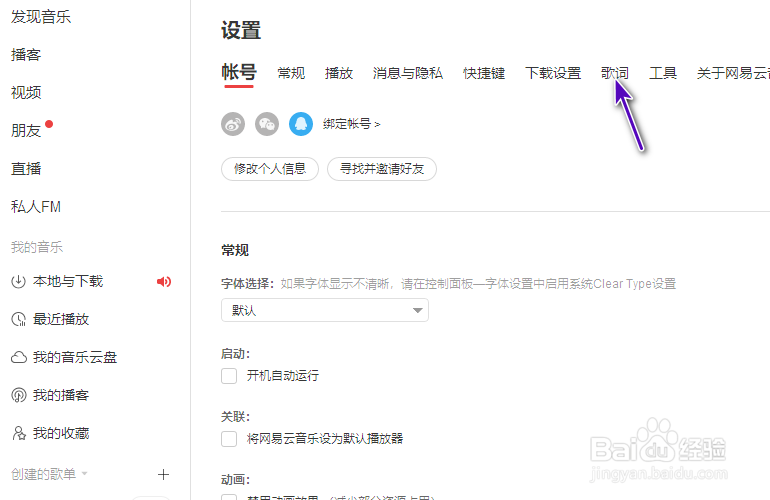
Task: Click the person-star icon beside 我的收藏
Action: [19, 433]
